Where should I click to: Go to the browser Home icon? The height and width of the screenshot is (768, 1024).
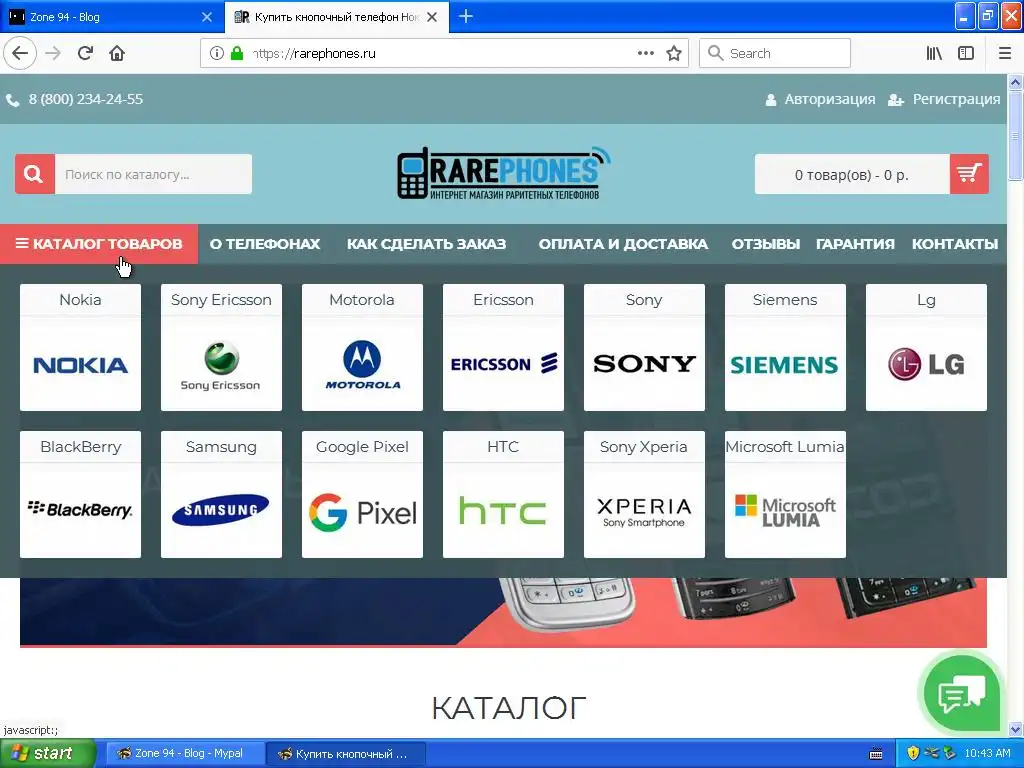117,54
